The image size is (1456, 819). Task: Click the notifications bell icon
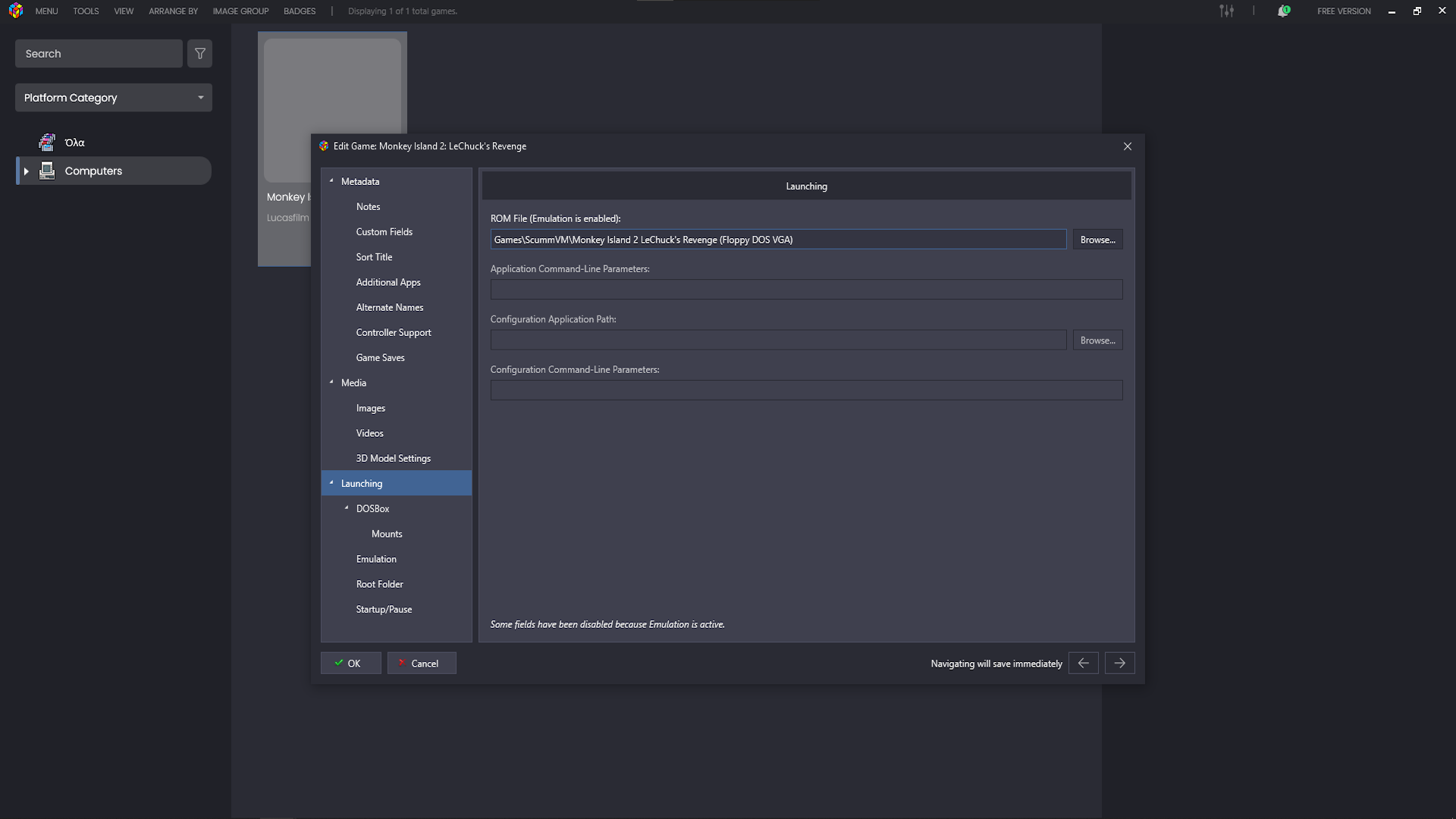point(1283,11)
